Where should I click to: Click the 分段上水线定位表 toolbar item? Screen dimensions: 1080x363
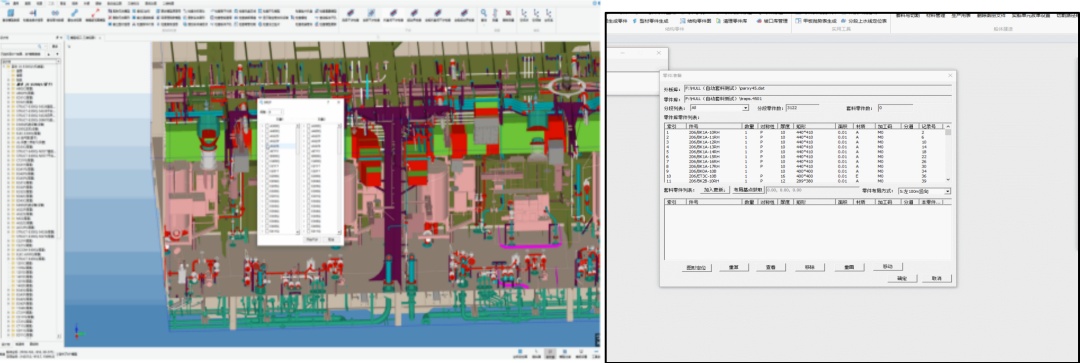(x=864, y=21)
